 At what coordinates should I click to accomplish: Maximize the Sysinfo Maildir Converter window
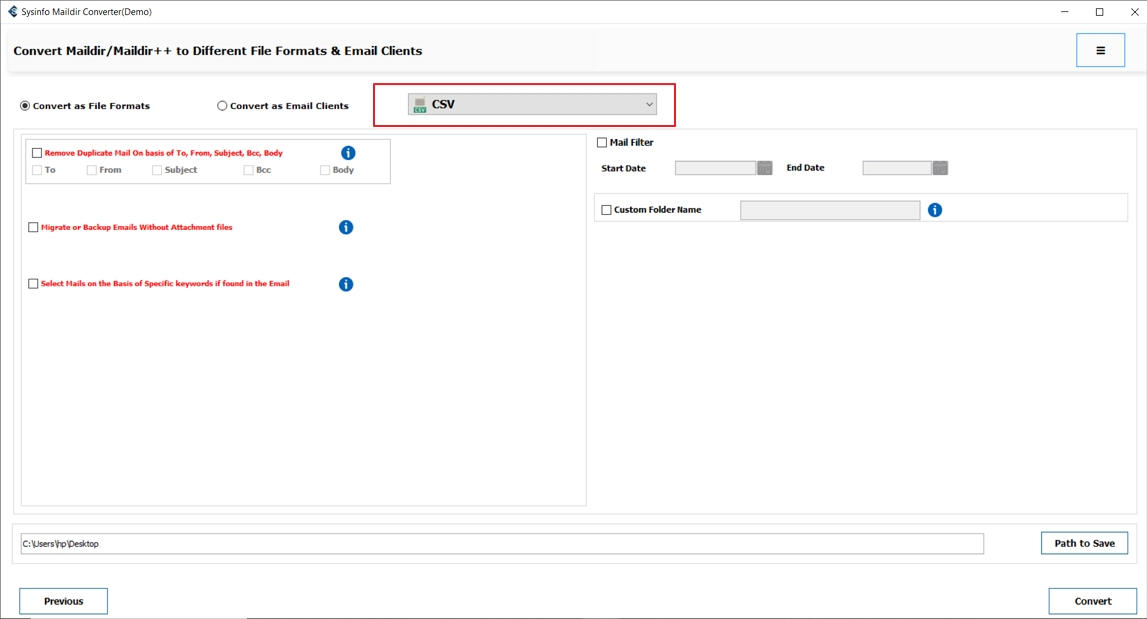pyautogui.click(x=1099, y=12)
